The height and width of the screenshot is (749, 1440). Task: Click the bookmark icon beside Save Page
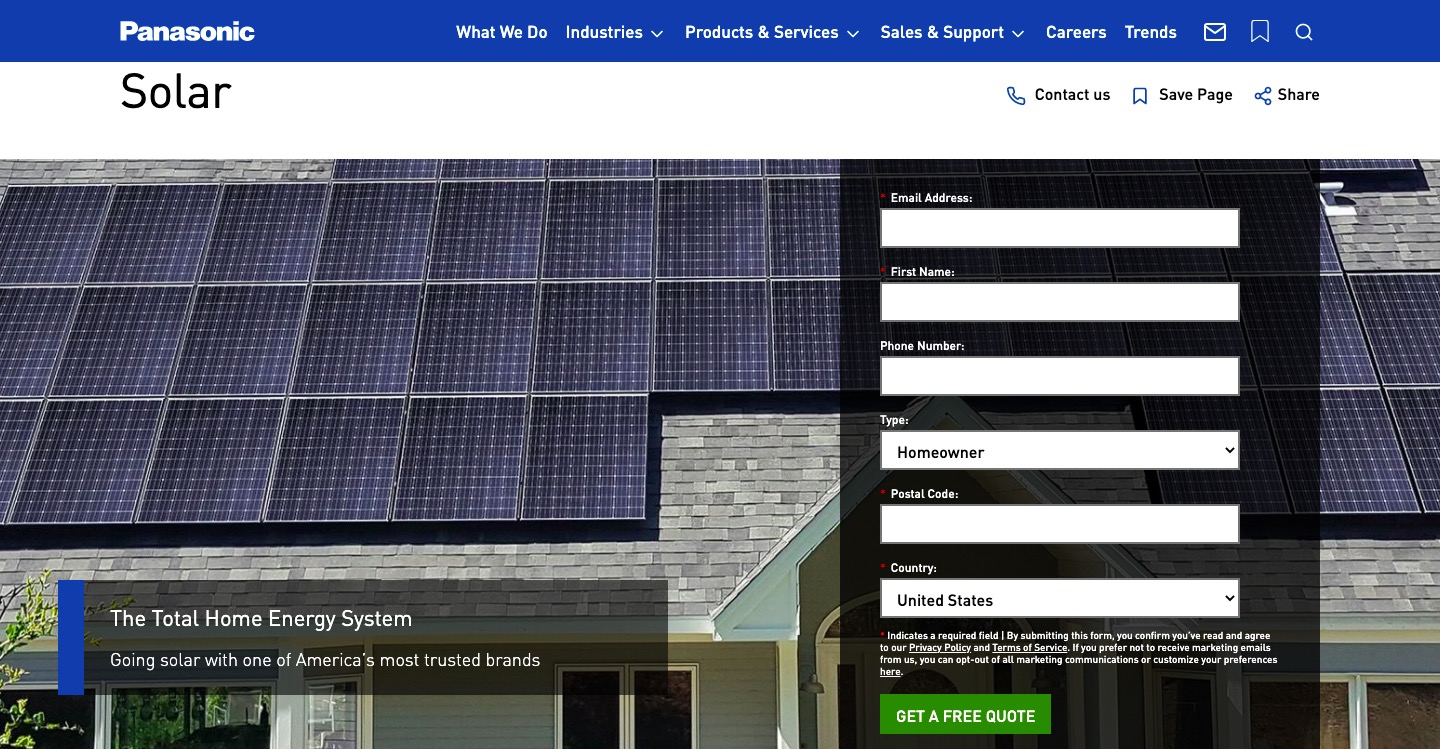pyautogui.click(x=1140, y=96)
